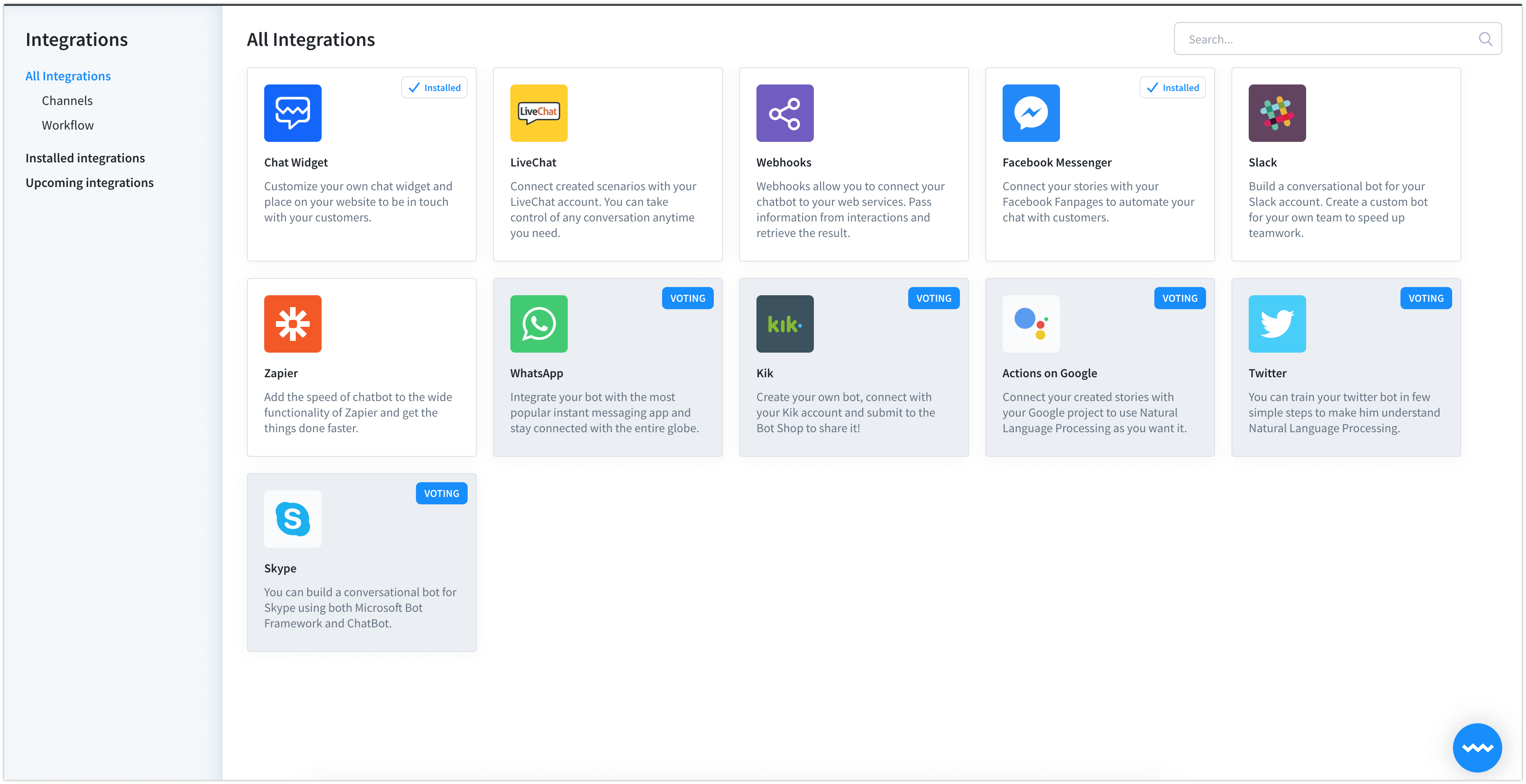This screenshot has height=784, width=1526.
Task: Select All Integrations in the sidebar
Action: coord(68,76)
